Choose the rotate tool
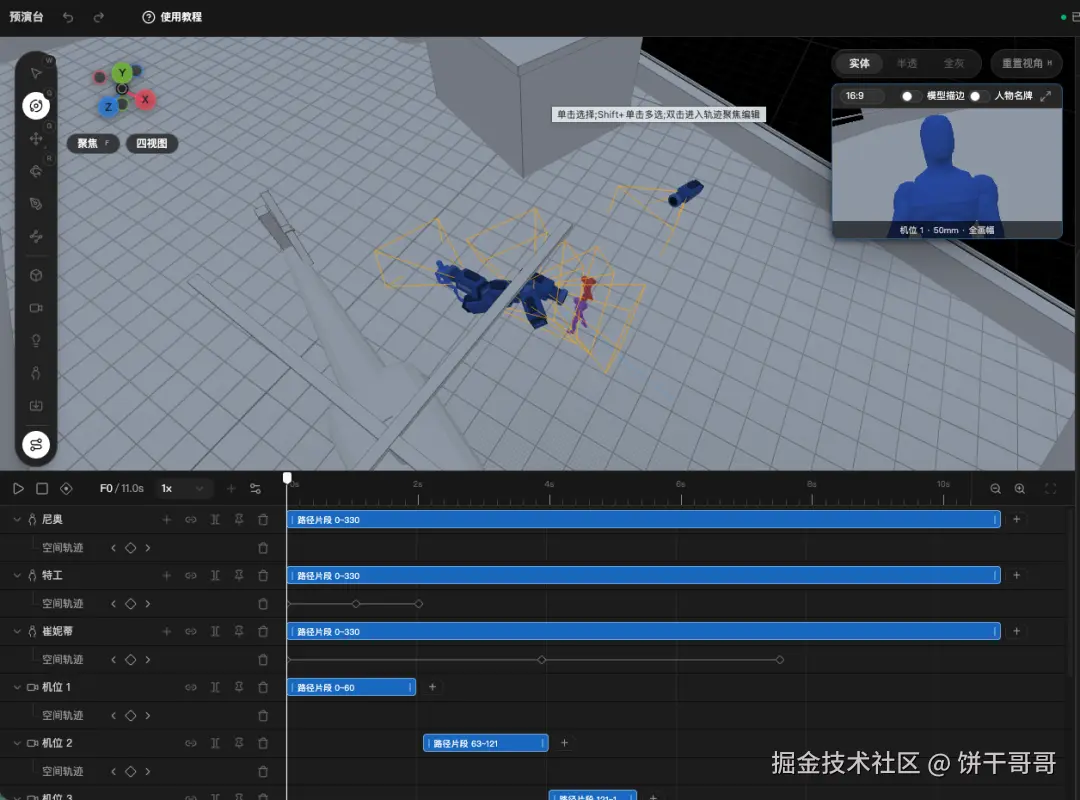Image resolution: width=1080 pixels, height=800 pixels. click(36, 171)
